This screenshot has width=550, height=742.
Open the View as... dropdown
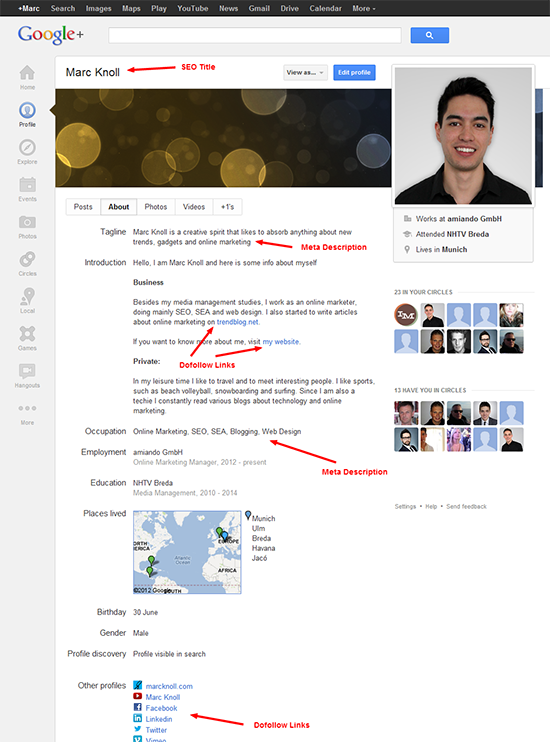tap(305, 72)
